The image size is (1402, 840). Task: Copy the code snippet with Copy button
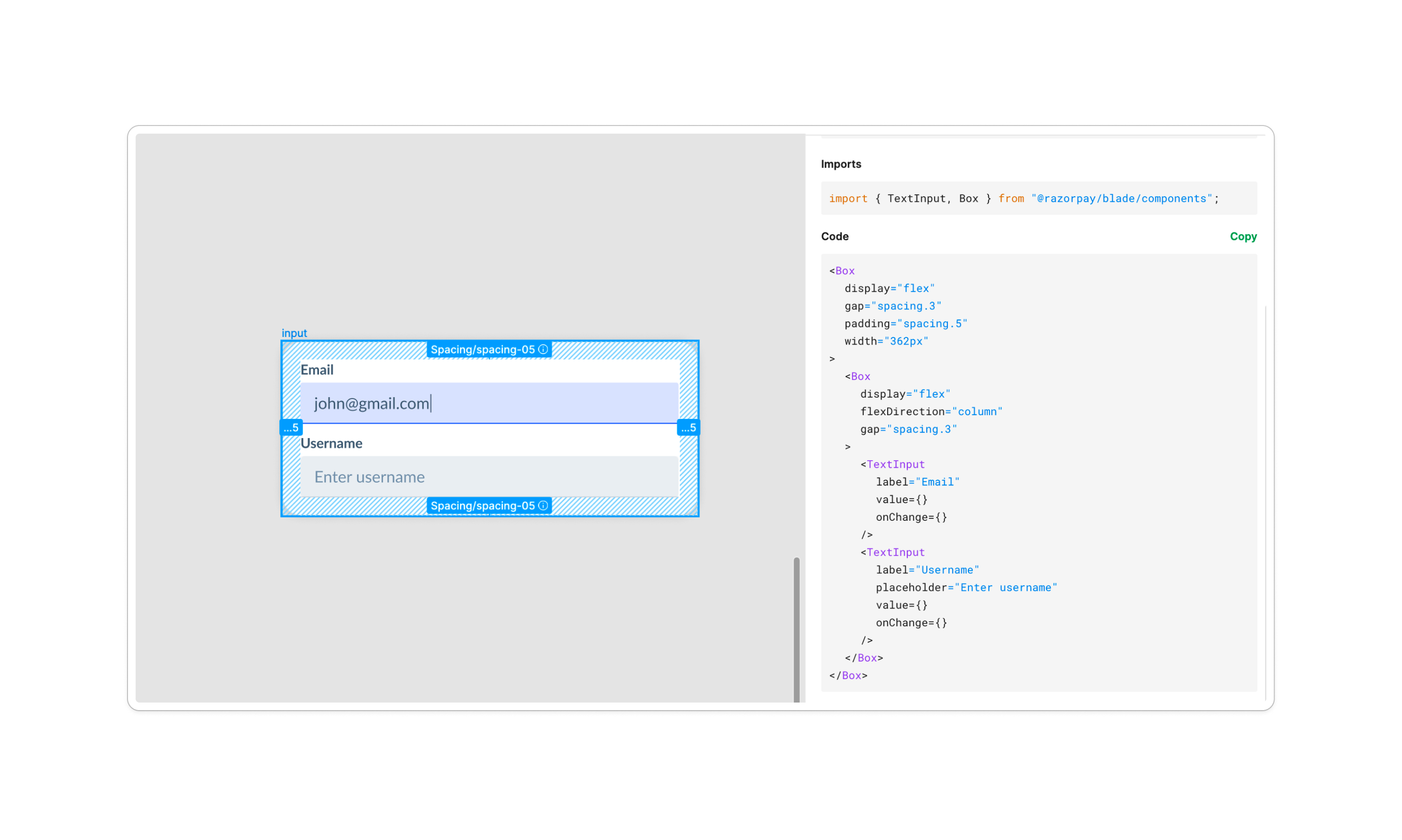coord(1243,236)
